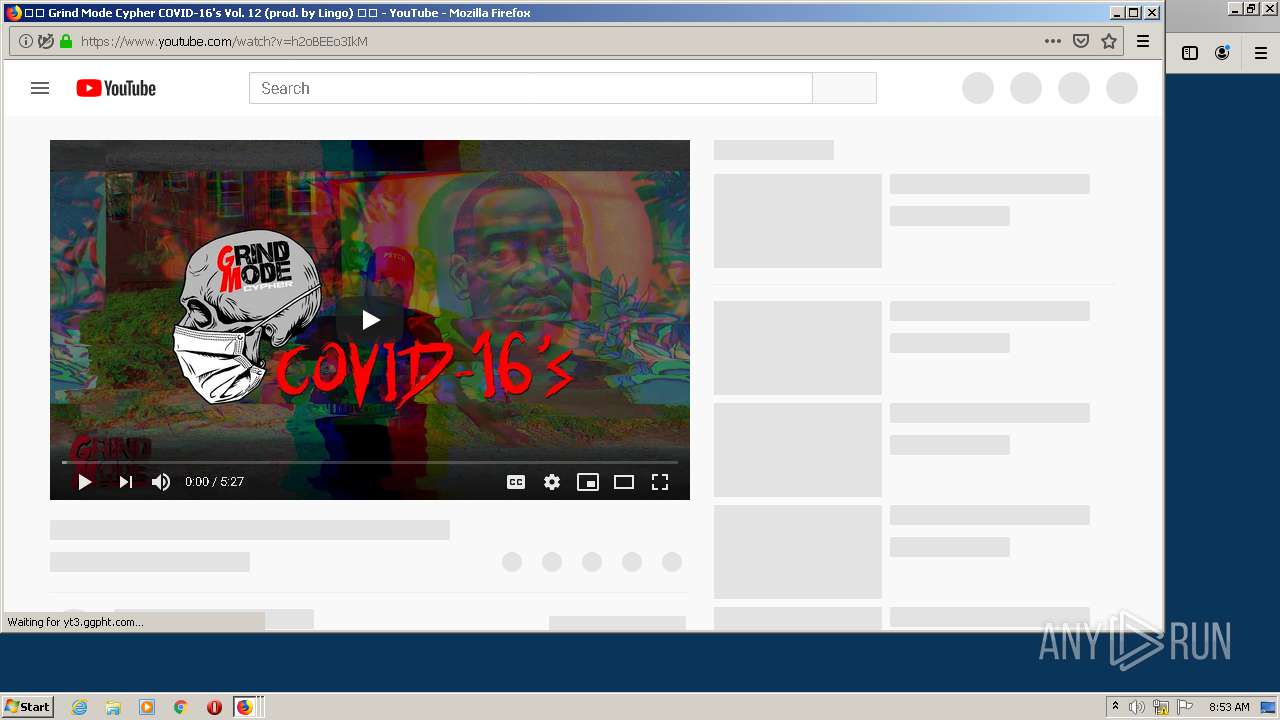Click the 0:00 / 5:27 time display

(x=214, y=482)
